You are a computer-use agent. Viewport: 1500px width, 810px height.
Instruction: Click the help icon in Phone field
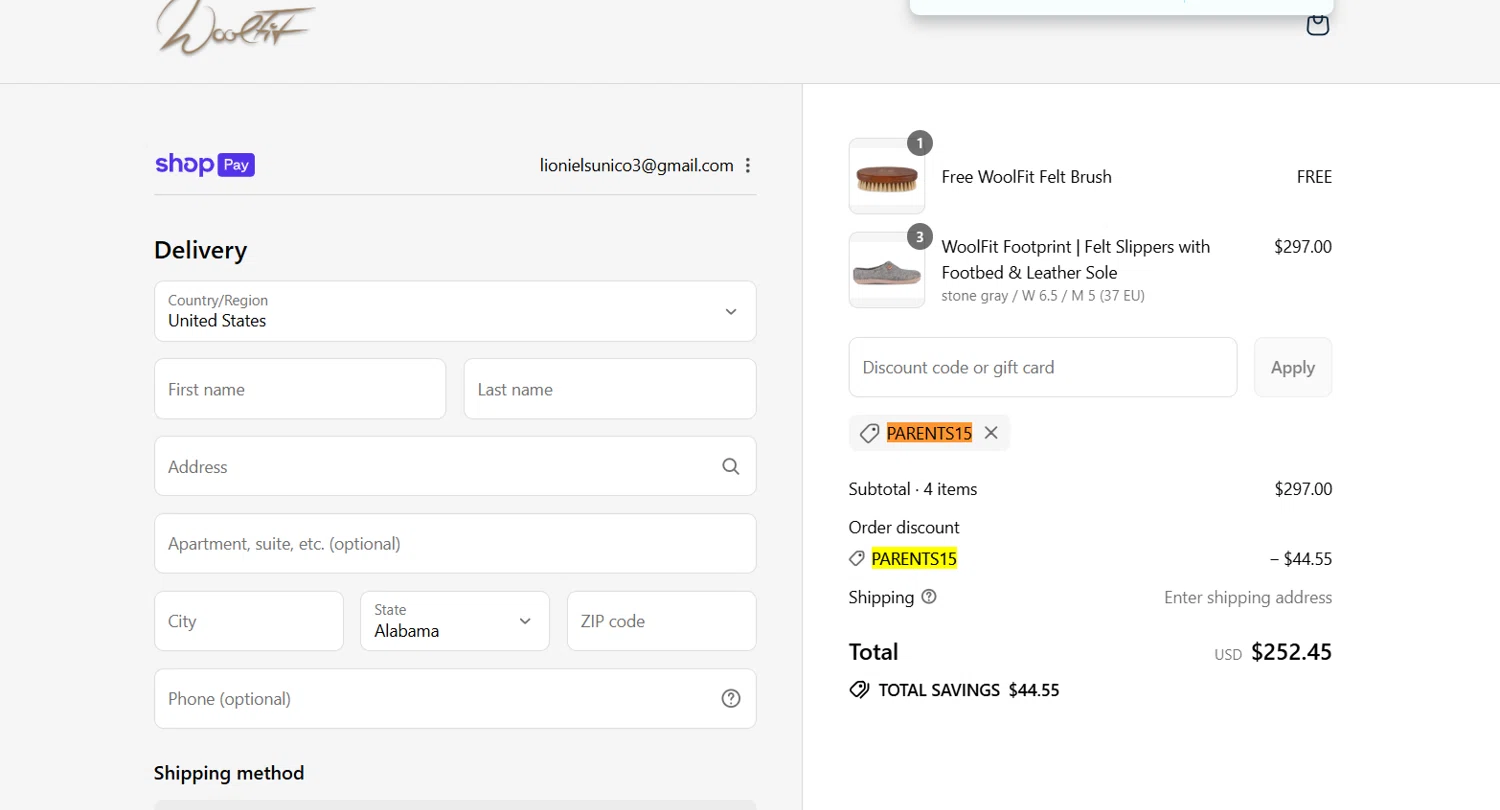(x=731, y=698)
